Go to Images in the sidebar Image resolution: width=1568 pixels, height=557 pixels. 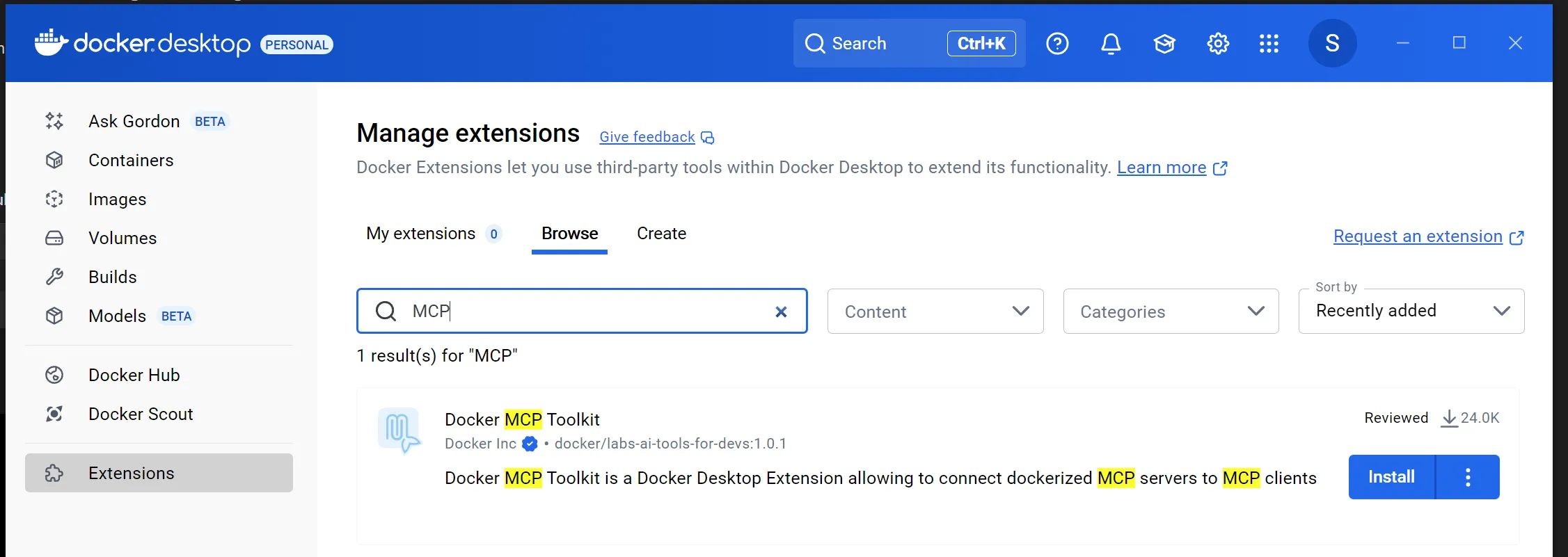159,199
